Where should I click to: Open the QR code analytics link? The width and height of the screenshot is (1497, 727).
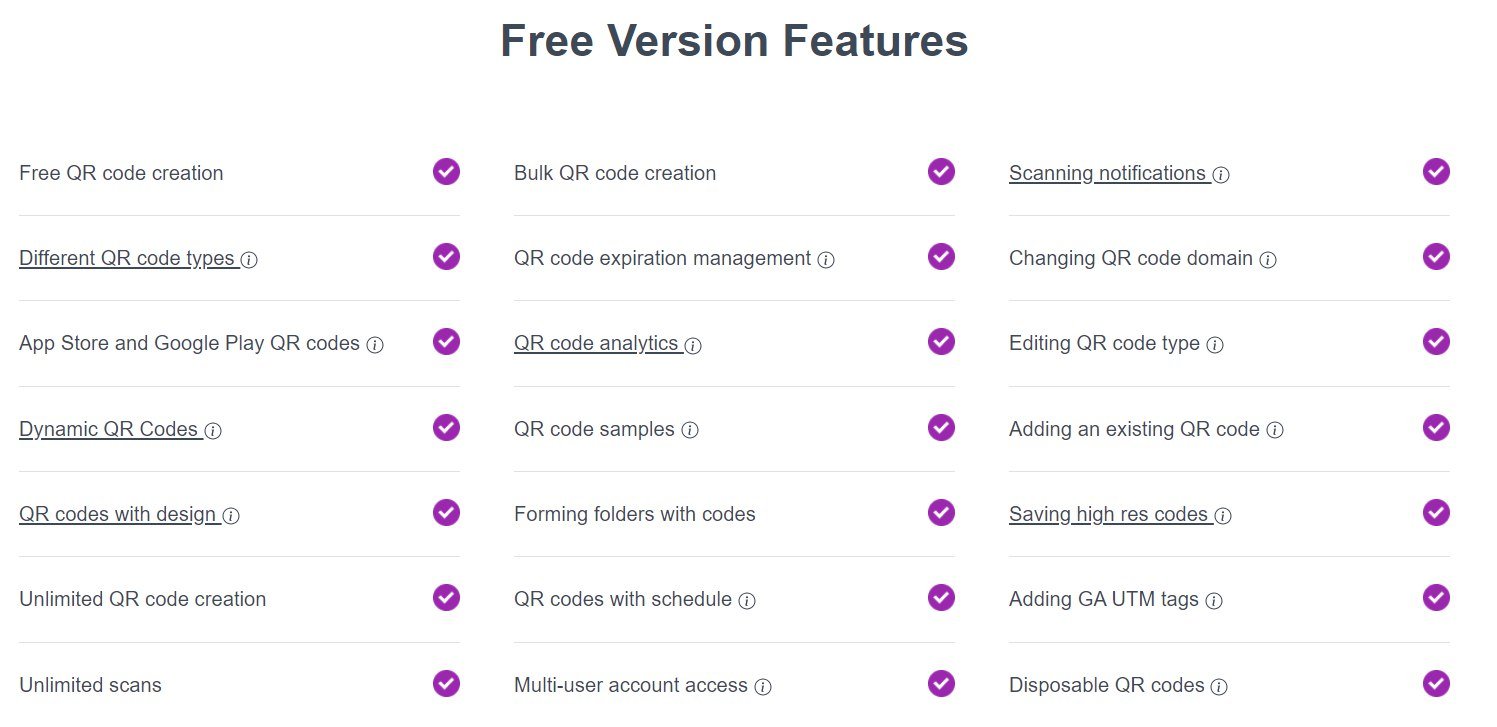[596, 344]
